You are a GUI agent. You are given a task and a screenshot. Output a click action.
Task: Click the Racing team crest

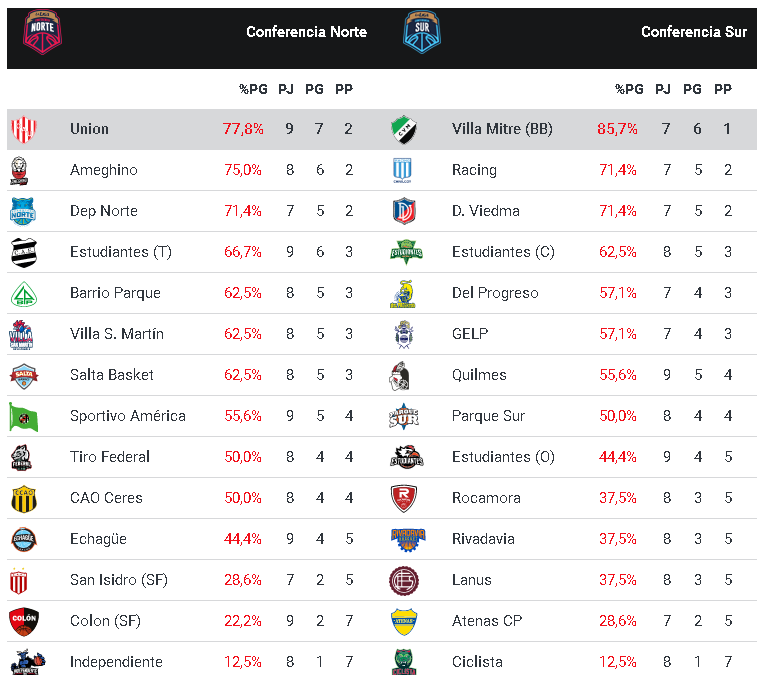pyautogui.click(x=404, y=170)
